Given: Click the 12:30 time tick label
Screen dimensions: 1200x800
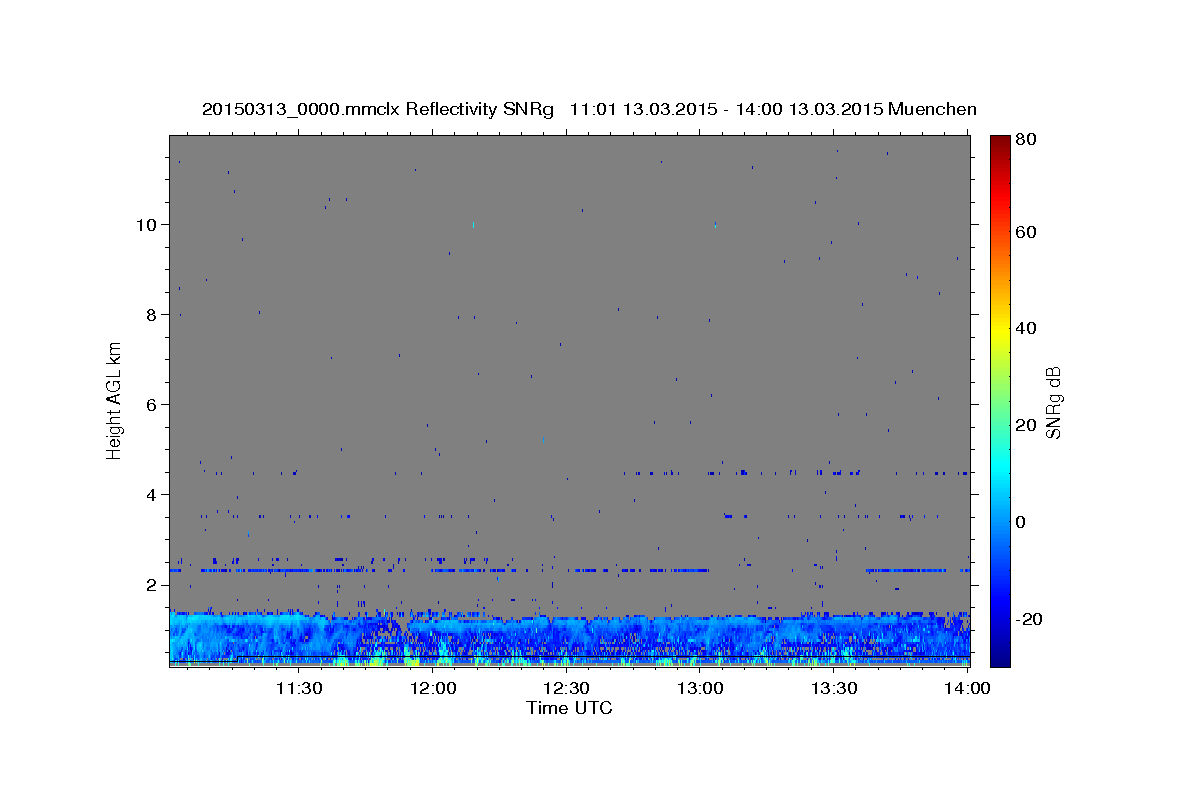Looking at the screenshot, I should 566,688.
